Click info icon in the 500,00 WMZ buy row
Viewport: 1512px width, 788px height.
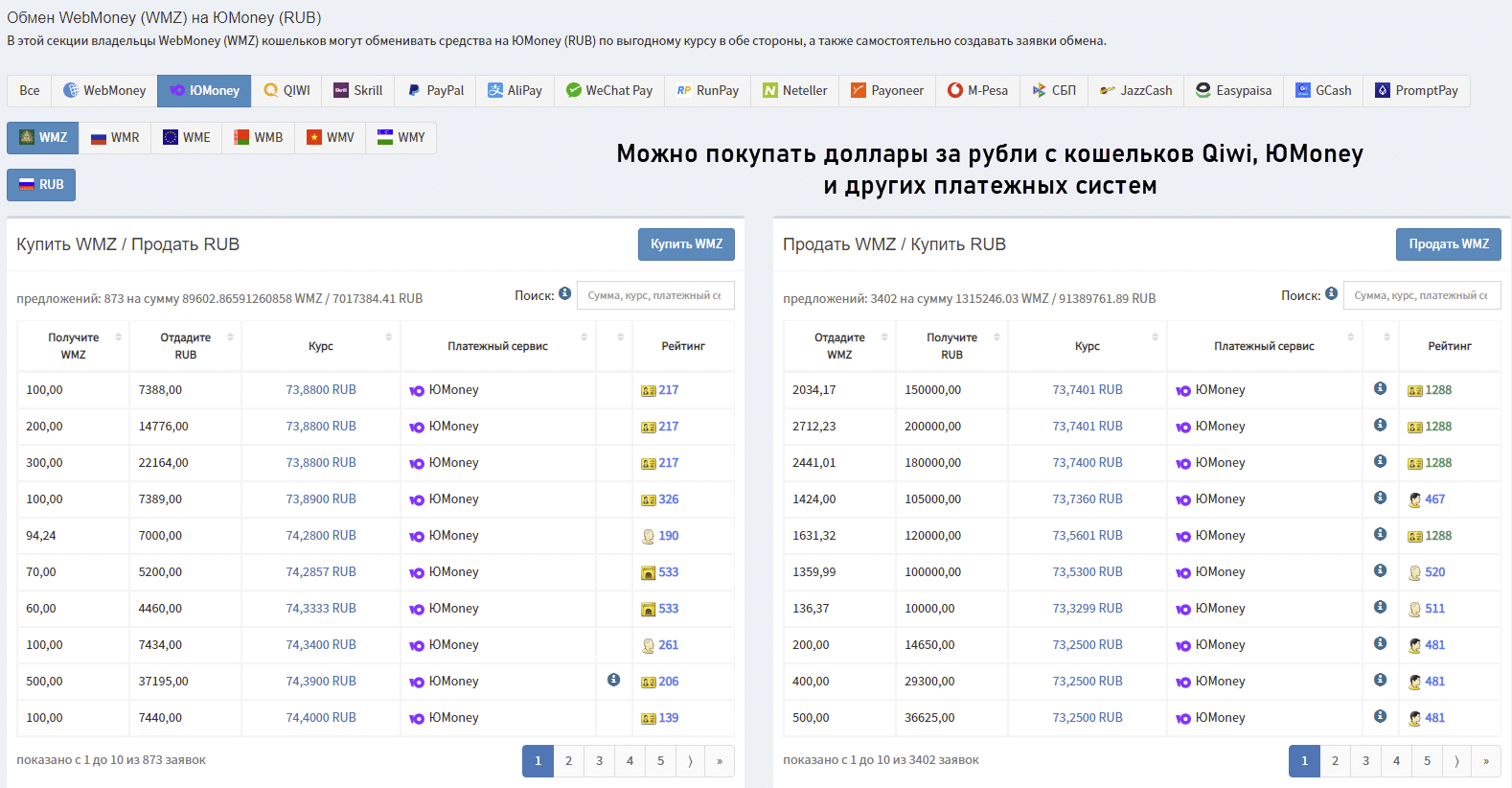point(613,680)
